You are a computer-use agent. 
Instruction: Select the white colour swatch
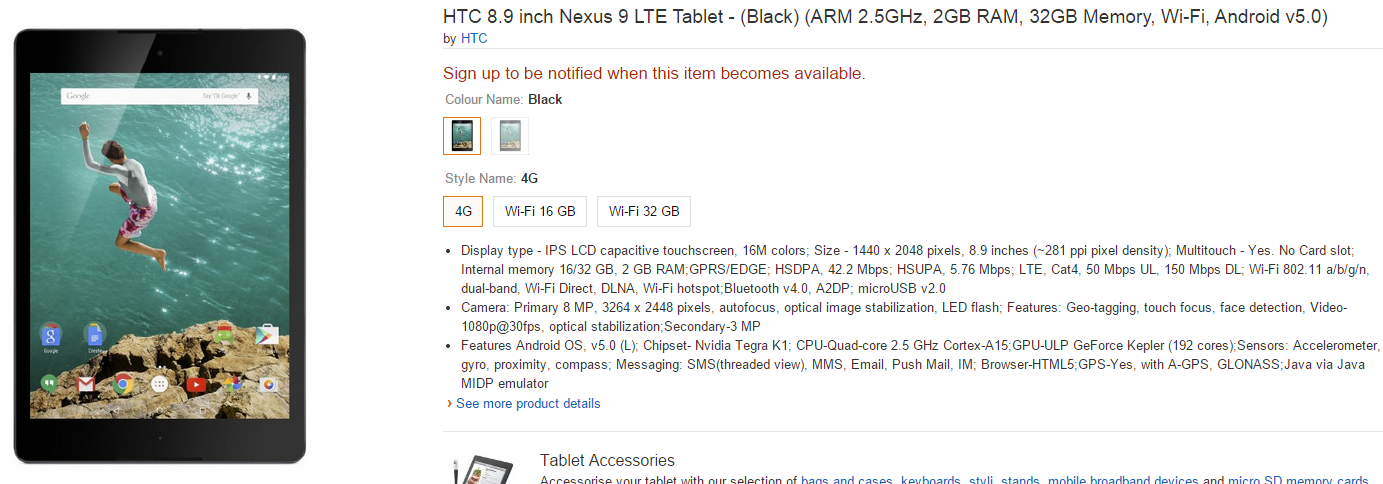click(510, 136)
